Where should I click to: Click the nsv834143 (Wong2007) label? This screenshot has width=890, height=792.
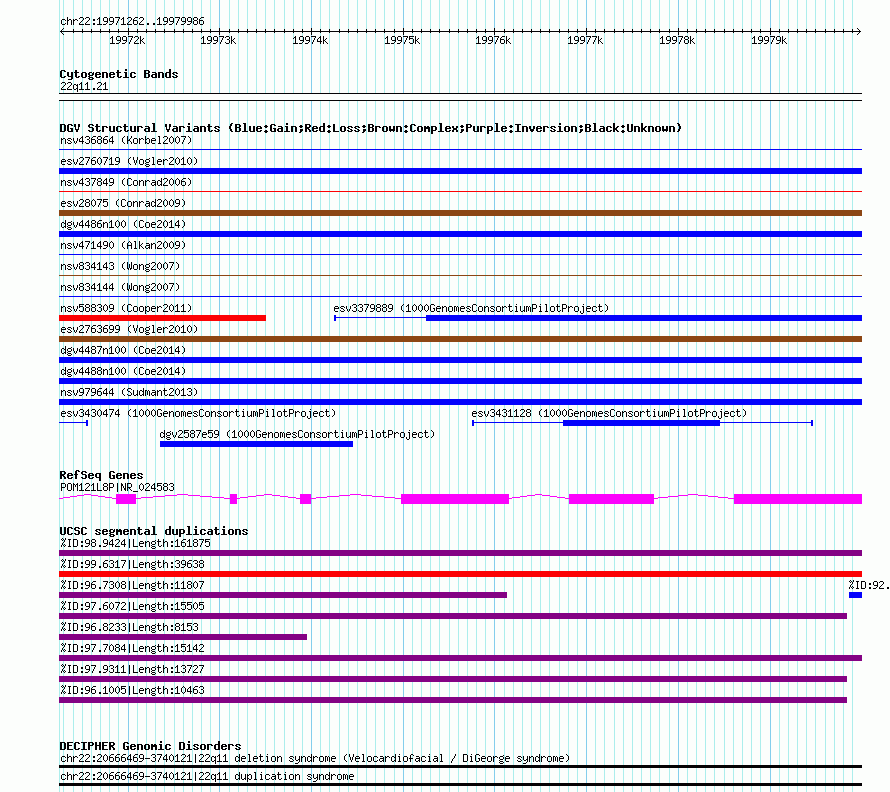(120, 266)
